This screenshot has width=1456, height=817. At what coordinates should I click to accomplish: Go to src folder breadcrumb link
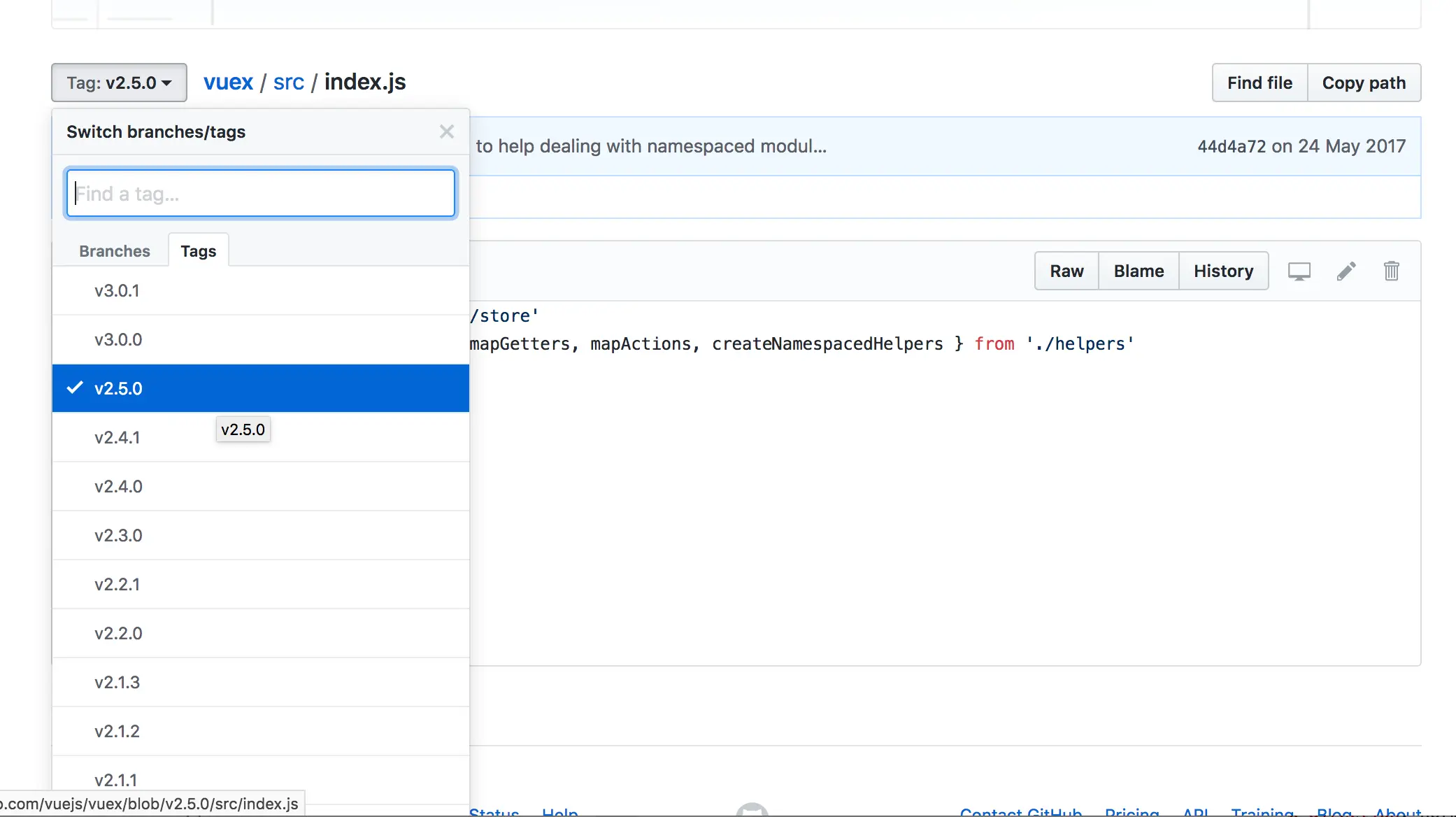(x=288, y=83)
